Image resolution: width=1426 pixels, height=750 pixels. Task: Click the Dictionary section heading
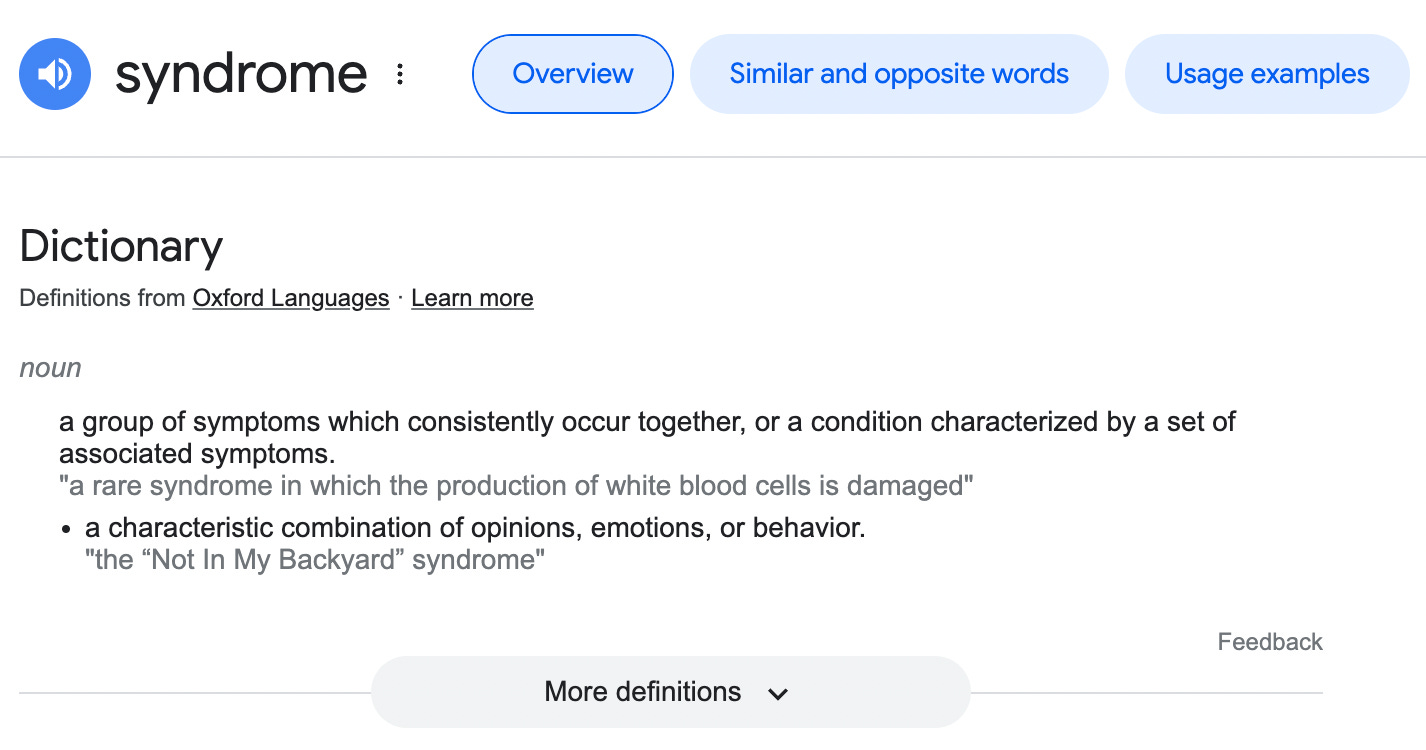(121, 246)
